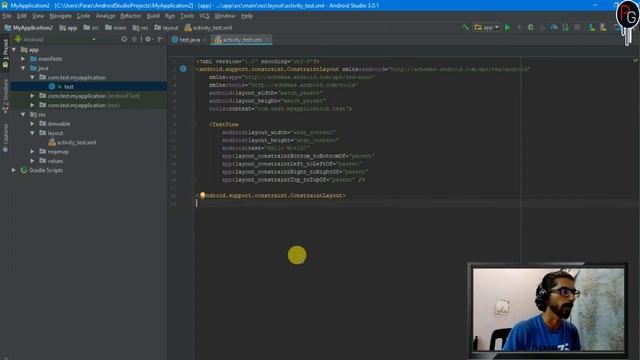Viewport: 640px width, 360px height.
Task: Collapse the app module tree node
Action: pyautogui.click(x=14, y=49)
